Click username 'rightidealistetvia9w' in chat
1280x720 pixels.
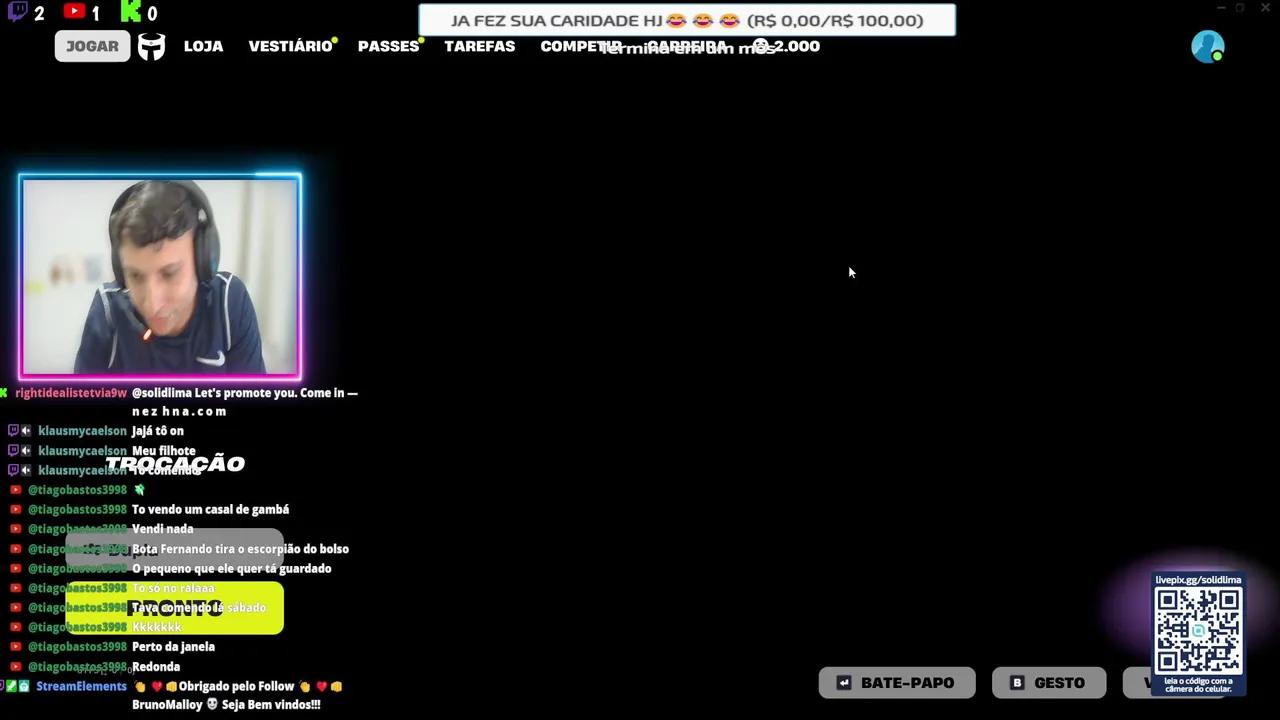71,393
